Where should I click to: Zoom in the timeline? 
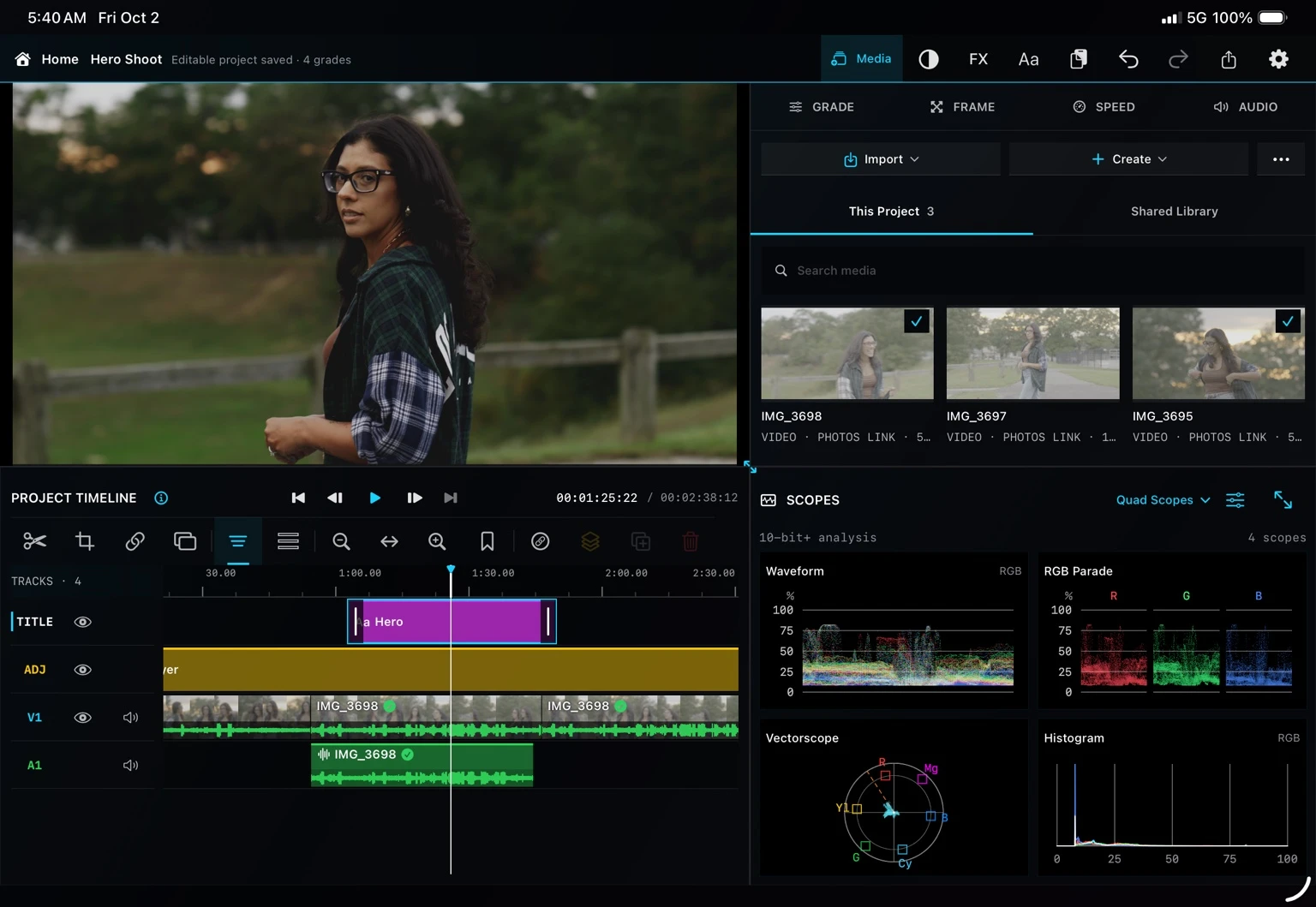pos(437,541)
